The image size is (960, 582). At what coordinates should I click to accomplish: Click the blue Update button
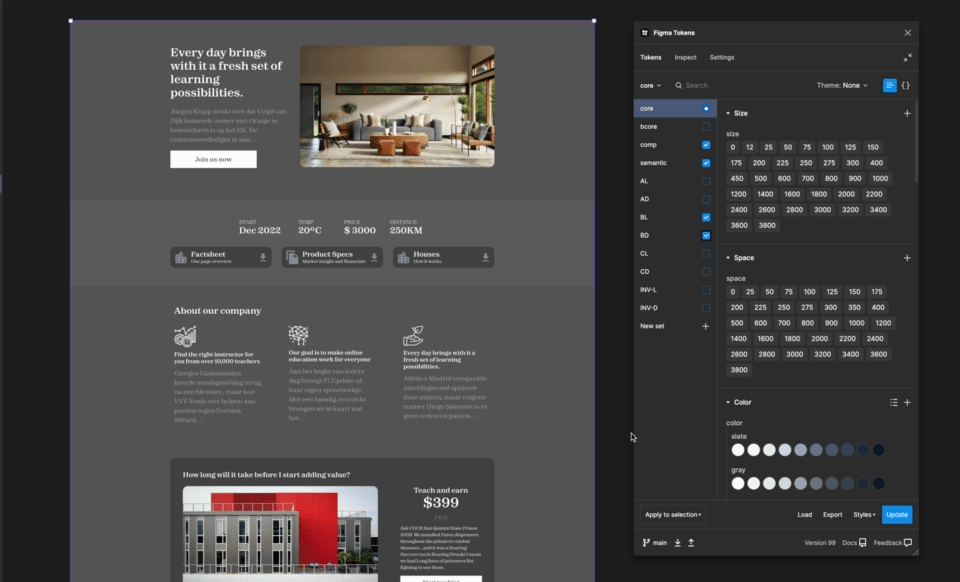click(x=897, y=515)
